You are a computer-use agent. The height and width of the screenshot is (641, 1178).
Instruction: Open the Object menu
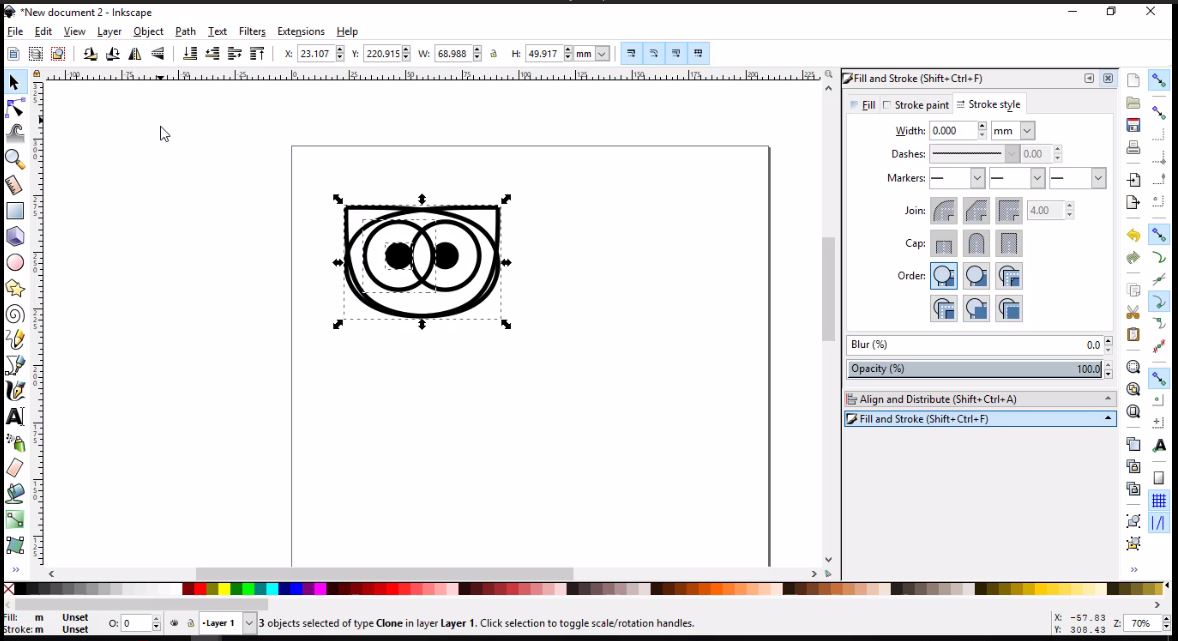pos(148,32)
